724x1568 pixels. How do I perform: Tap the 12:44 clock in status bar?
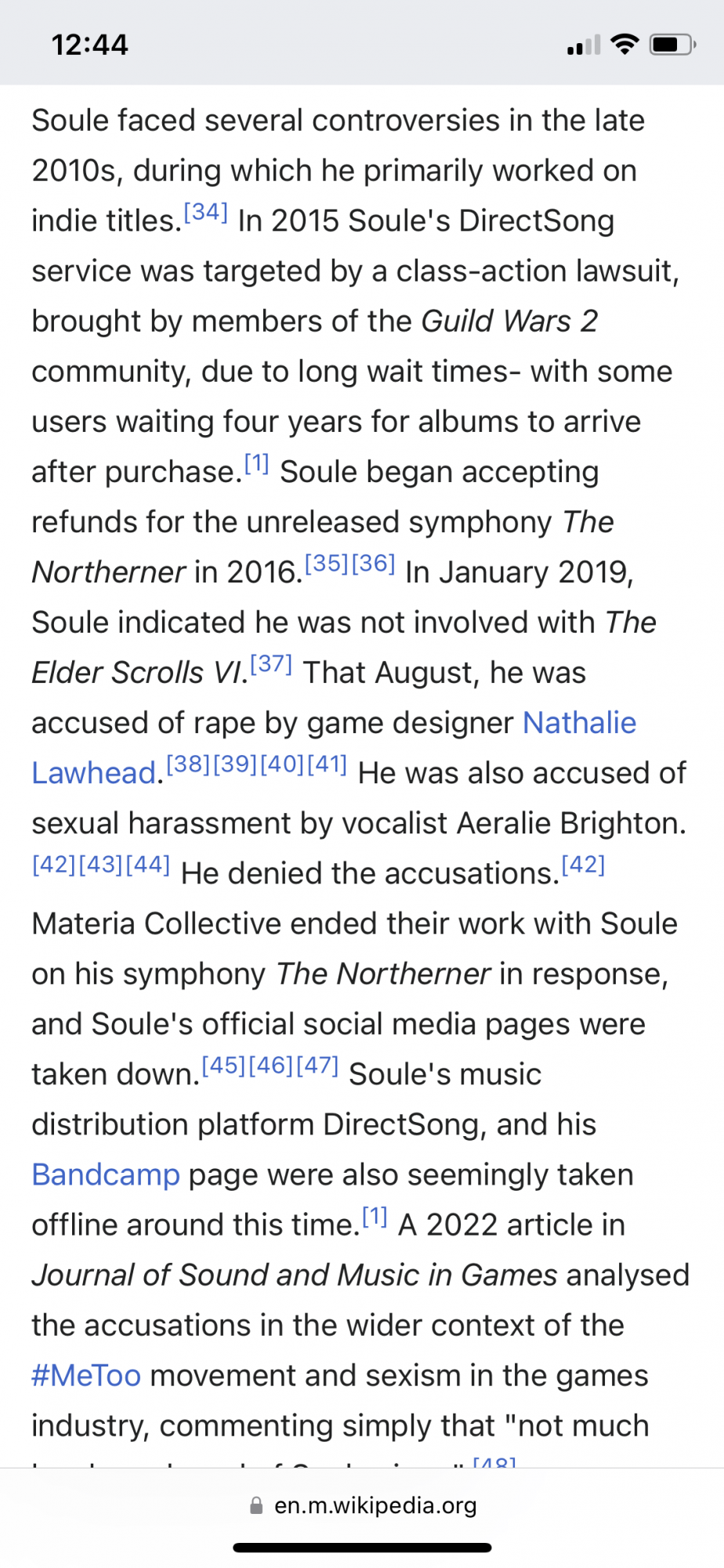89,45
